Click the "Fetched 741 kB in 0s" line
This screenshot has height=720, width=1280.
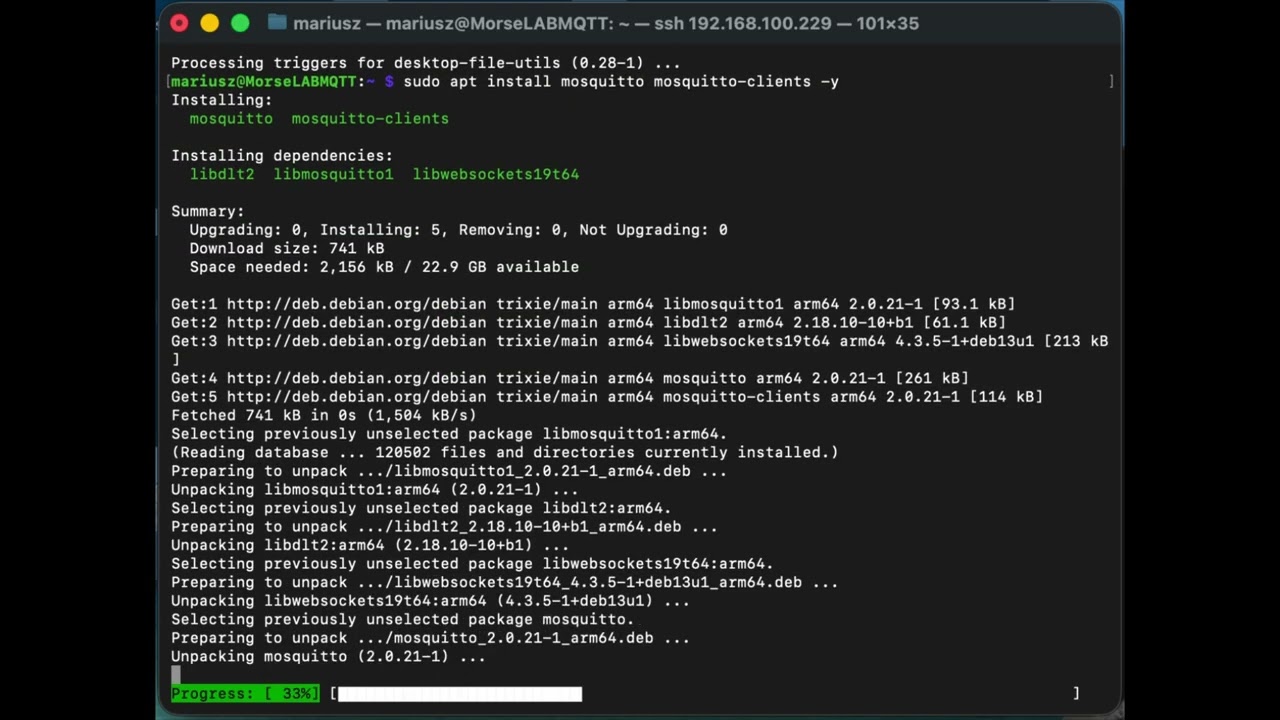point(324,415)
